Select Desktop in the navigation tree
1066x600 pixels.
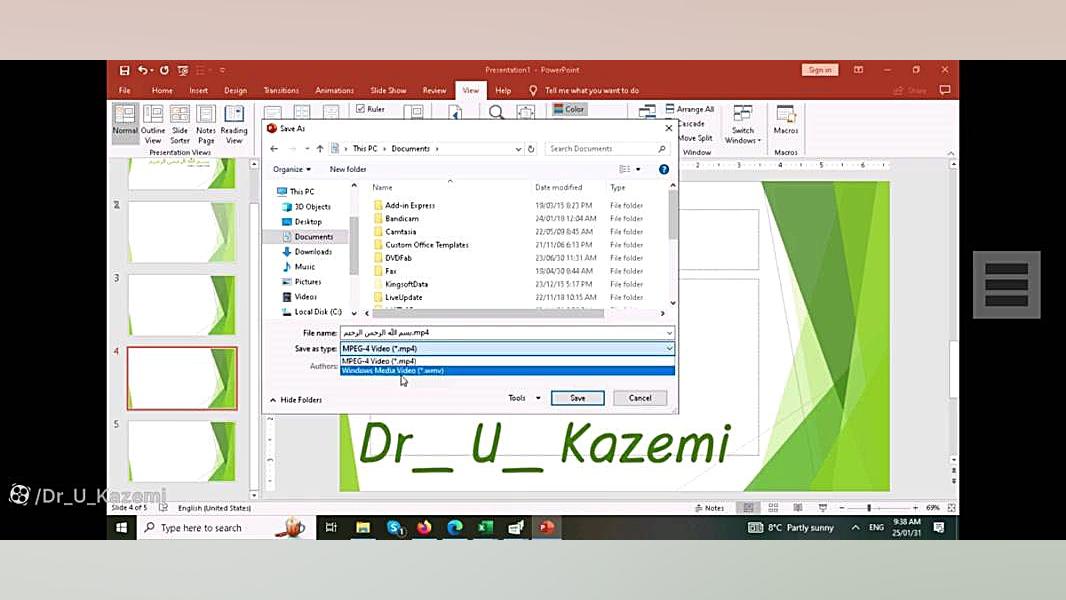307,222
